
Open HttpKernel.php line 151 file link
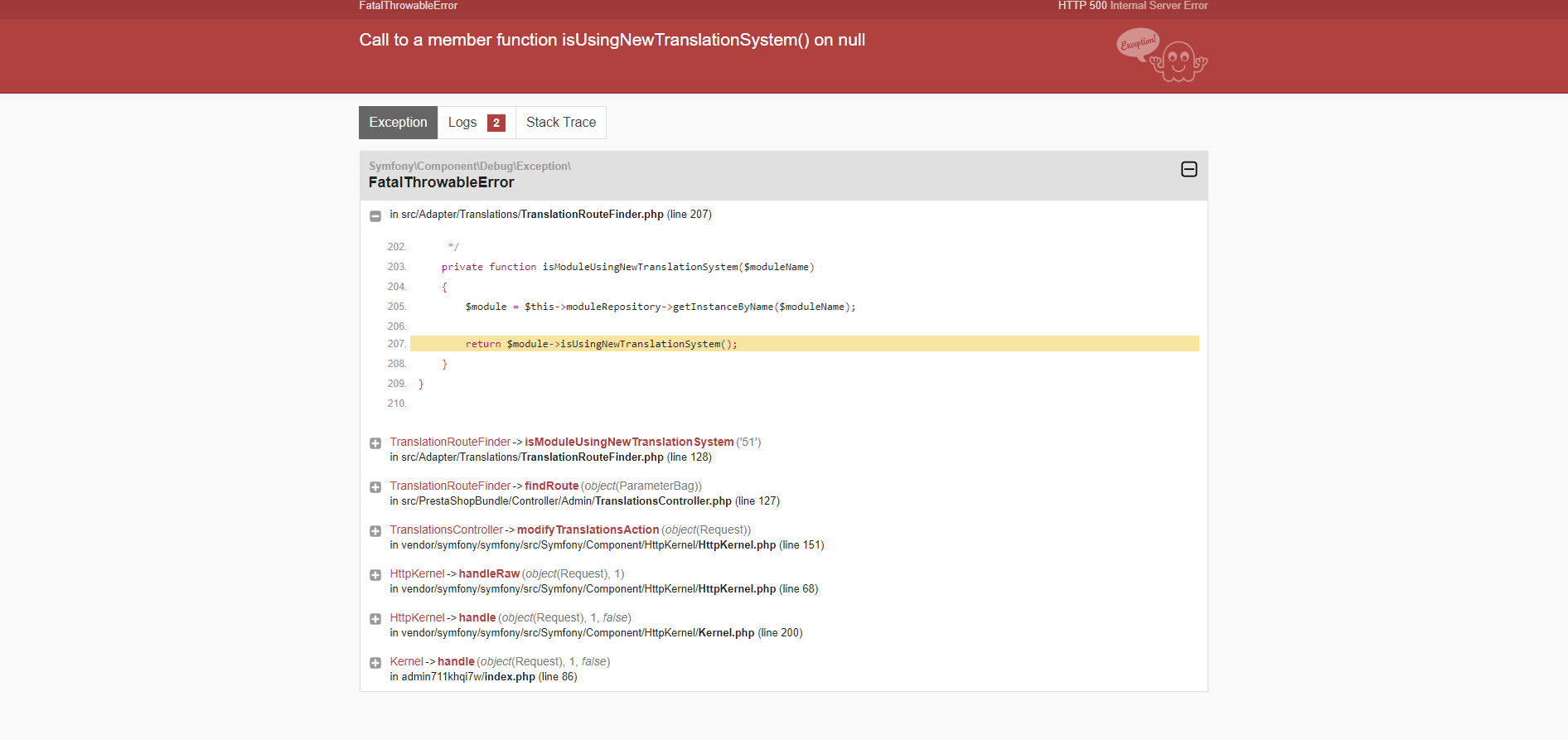pos(607,545)
